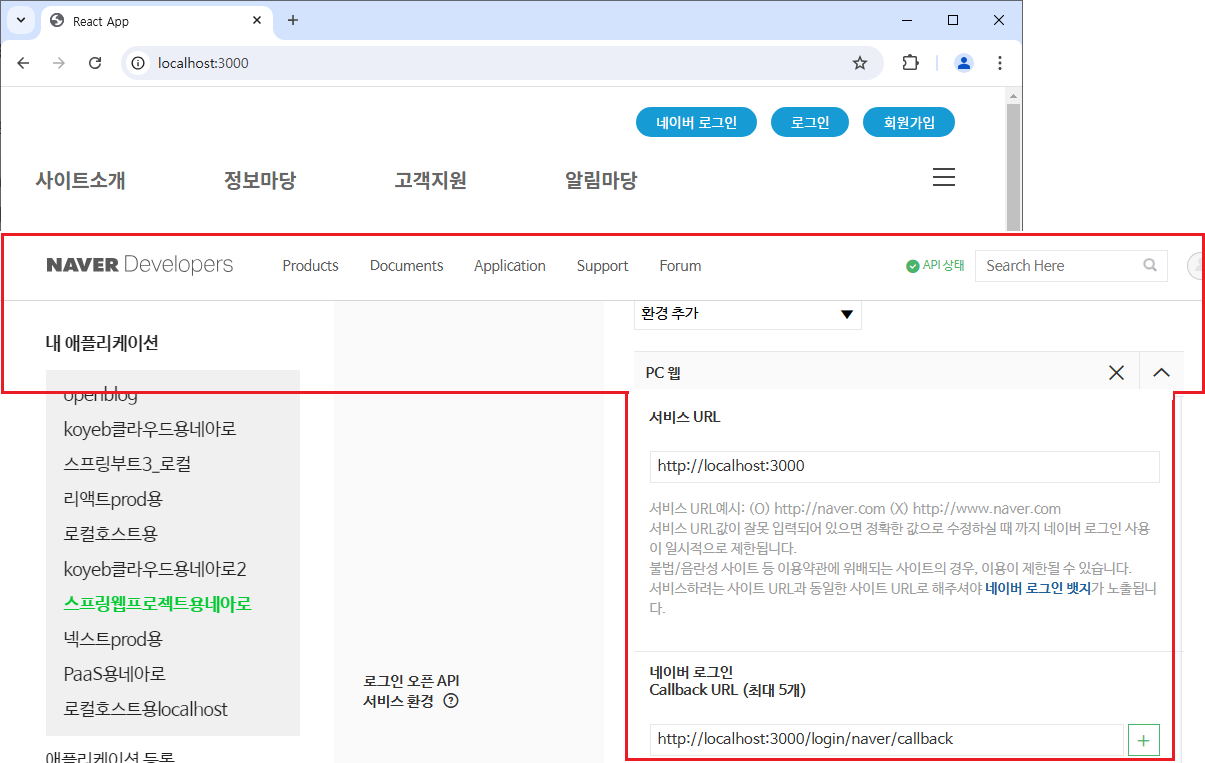Open the hamburger menu icon
The image size is (1205, 763).
944,178
